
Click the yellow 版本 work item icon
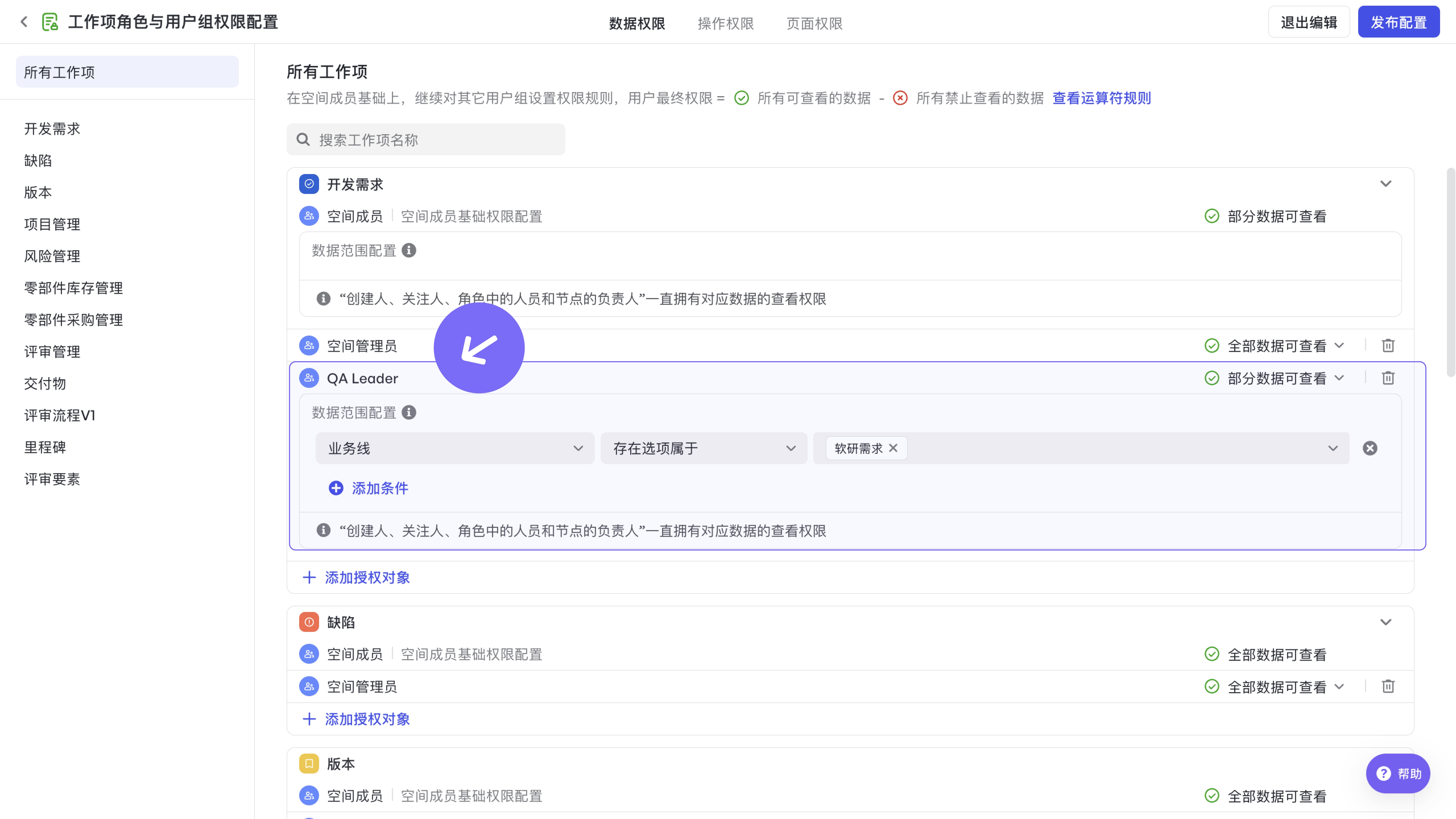(x=309, y=764)
